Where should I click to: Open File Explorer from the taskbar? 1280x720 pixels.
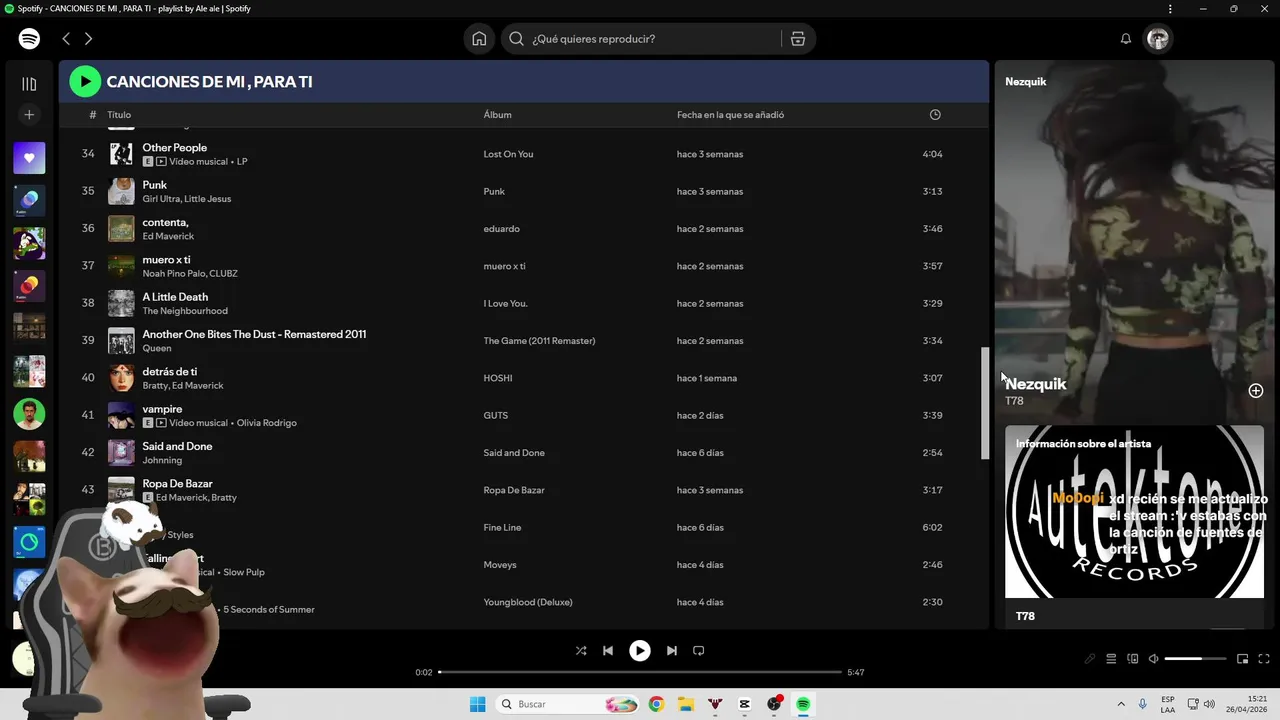point(685,704)
